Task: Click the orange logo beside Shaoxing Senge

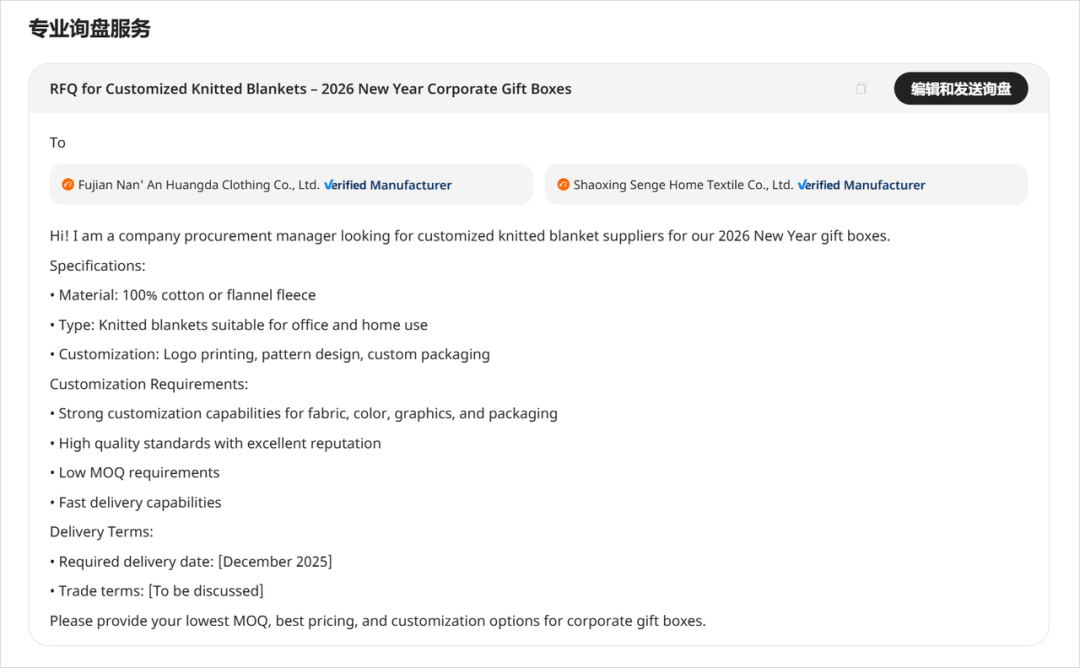Action: click(563, 185)
